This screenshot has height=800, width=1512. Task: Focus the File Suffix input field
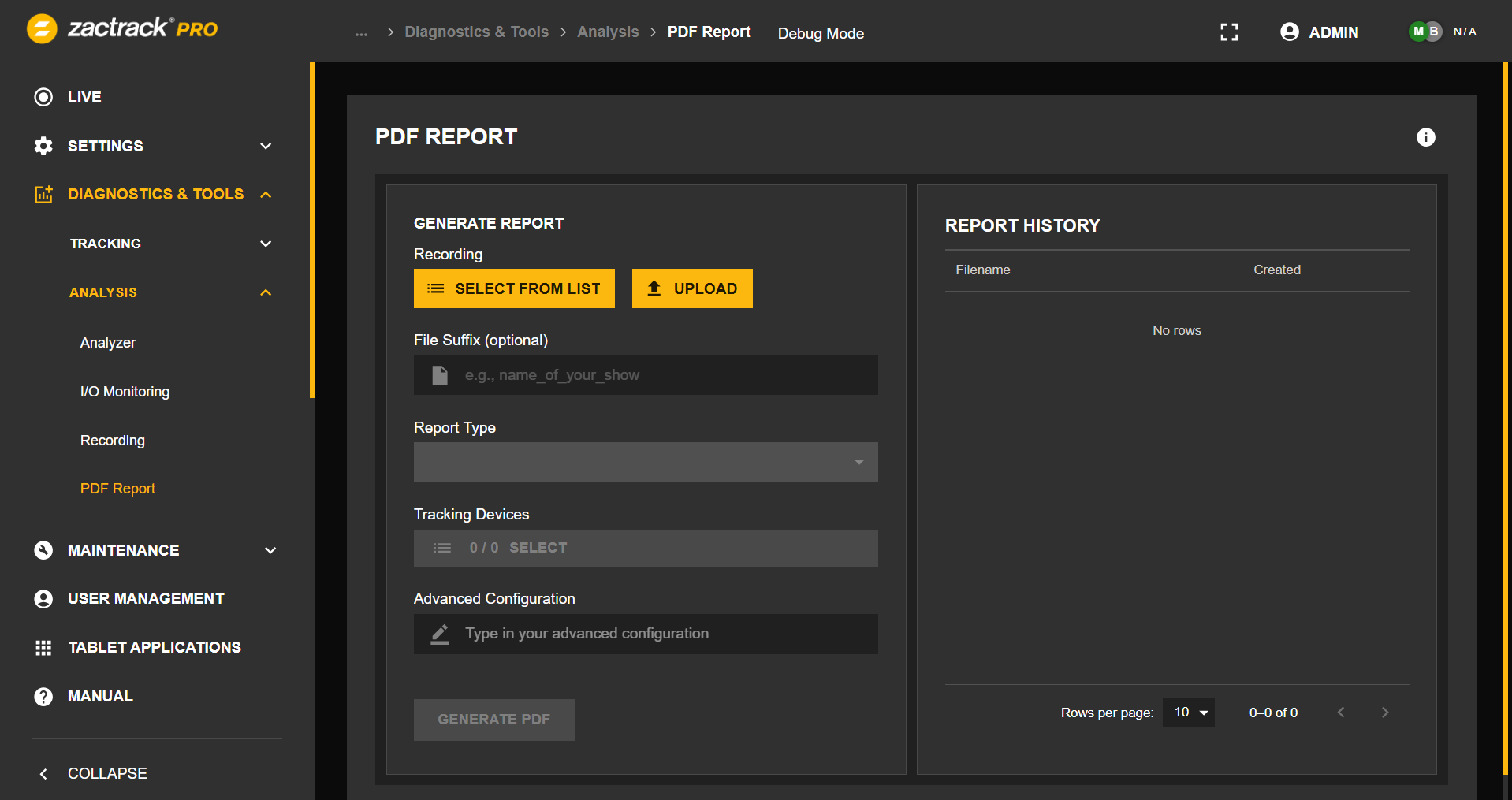646,375
